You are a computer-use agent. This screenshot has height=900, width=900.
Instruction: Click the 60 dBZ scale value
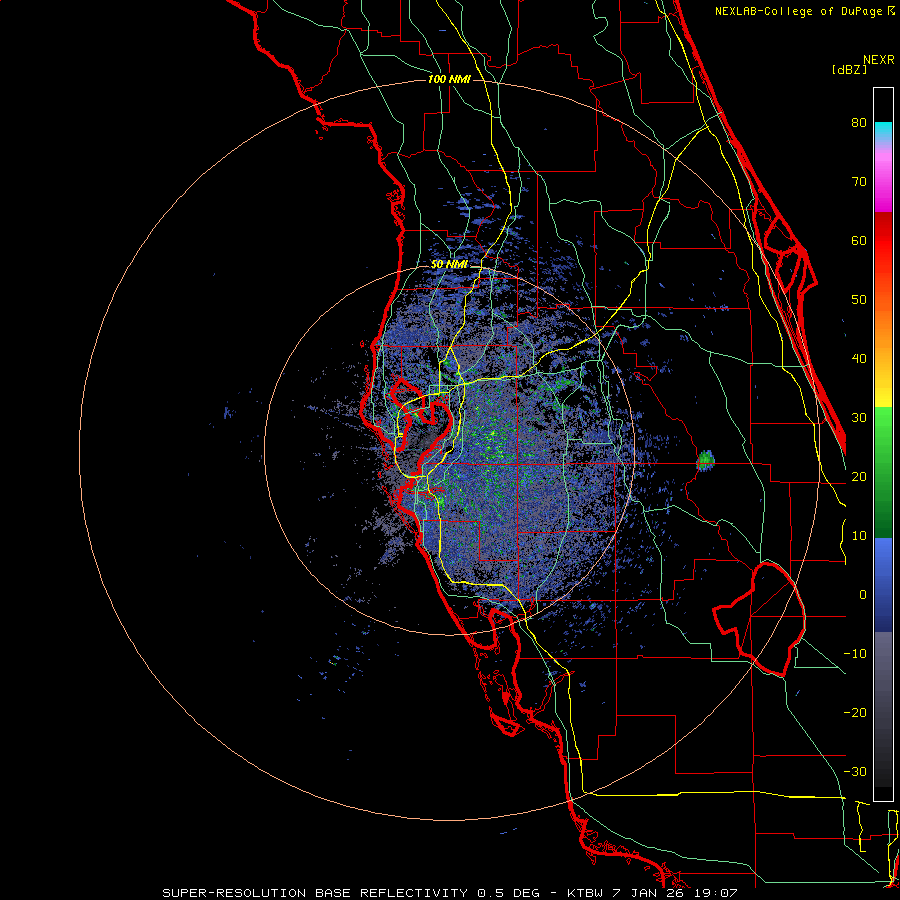[859, 240]
